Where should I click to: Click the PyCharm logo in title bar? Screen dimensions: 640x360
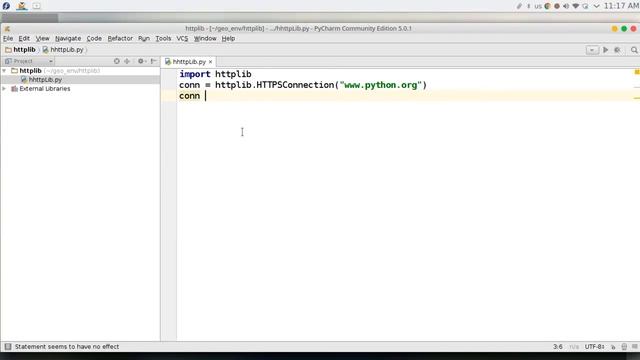pyautogui.click(x=7, y=29)
